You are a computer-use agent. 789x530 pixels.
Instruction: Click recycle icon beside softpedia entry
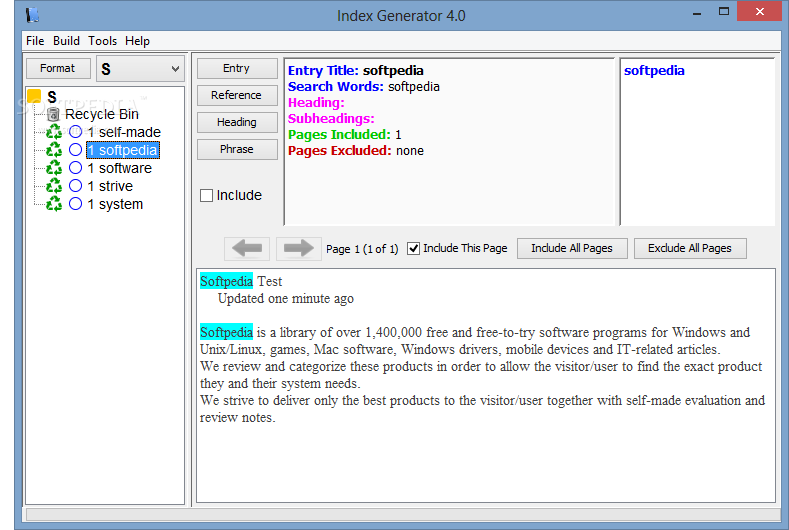pos(54,150)
